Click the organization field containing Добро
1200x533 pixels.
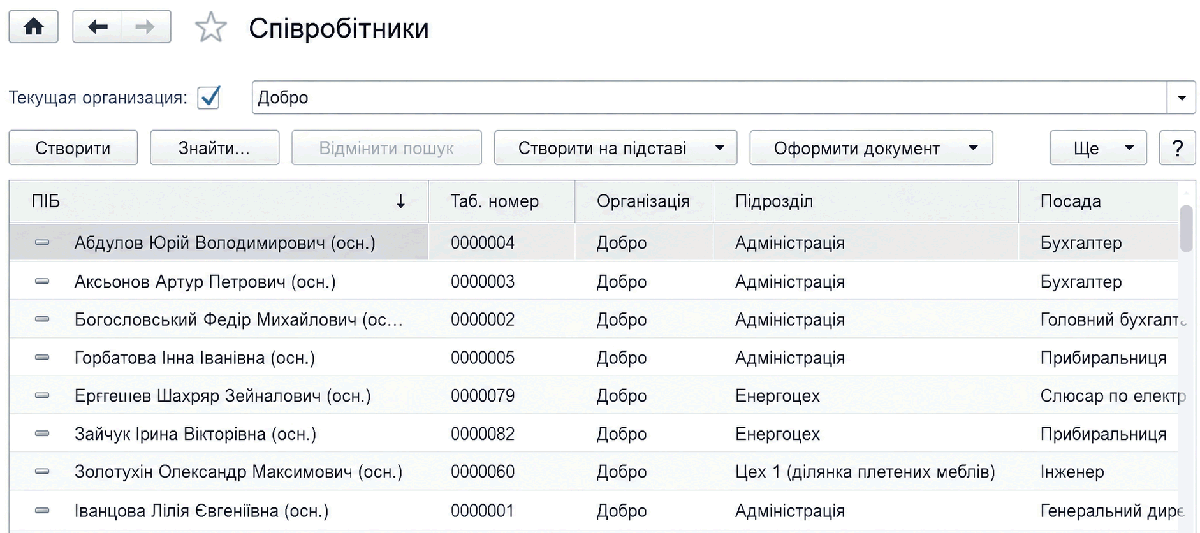pos(708,98)
